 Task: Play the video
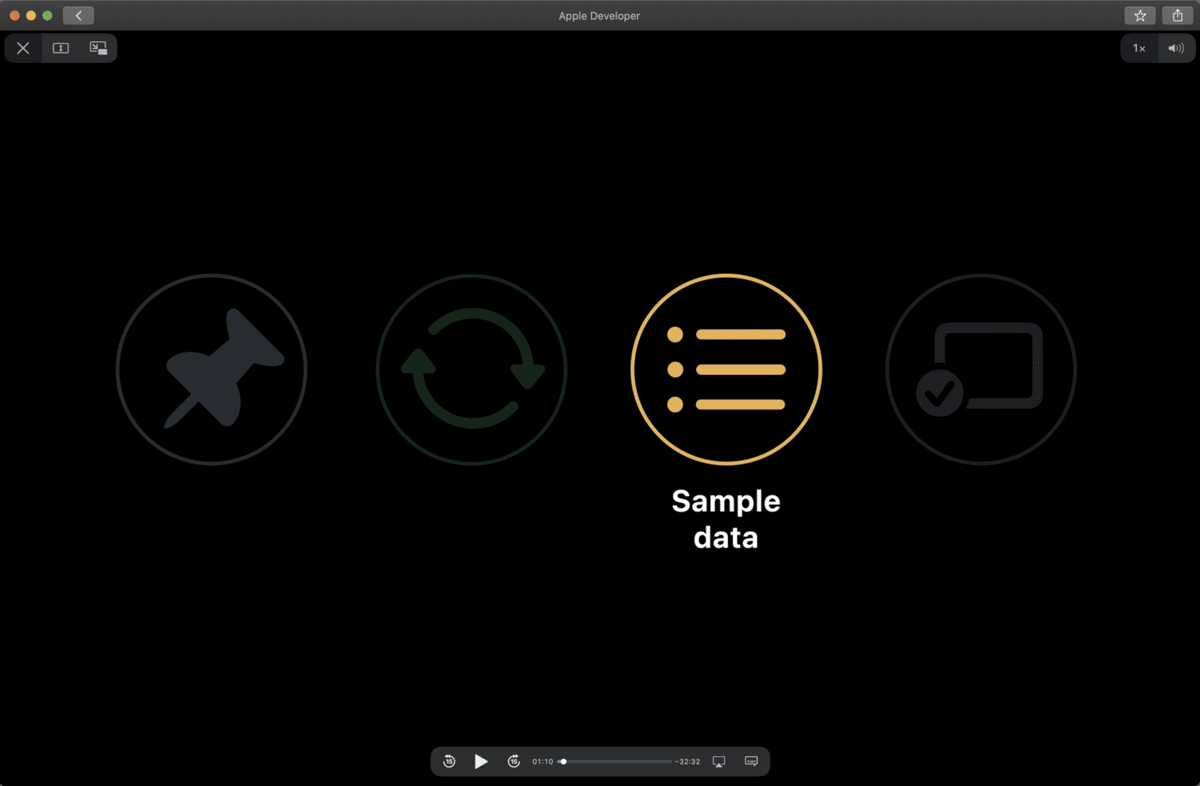pyautogui.click(x=481, y=762)
